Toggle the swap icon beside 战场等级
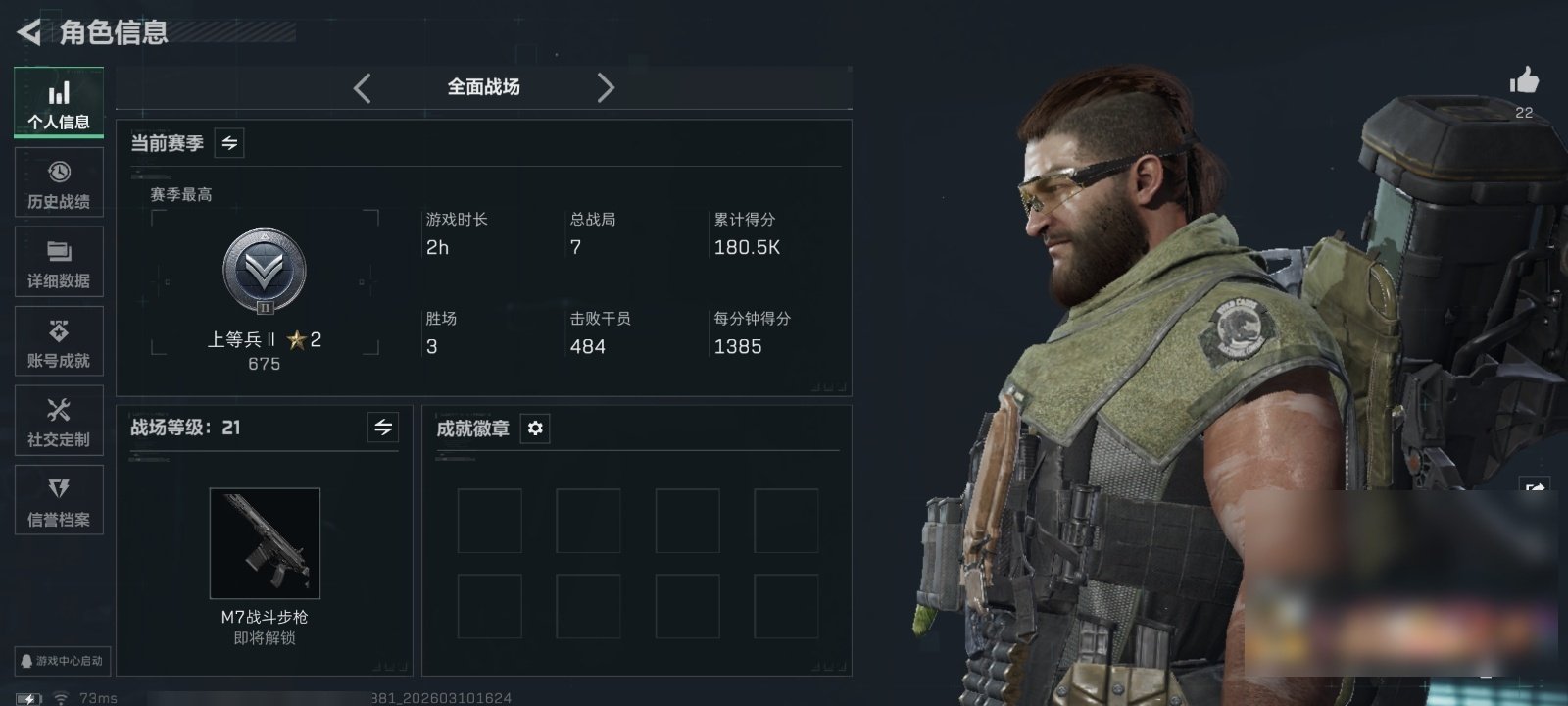 tap(383, 428)
